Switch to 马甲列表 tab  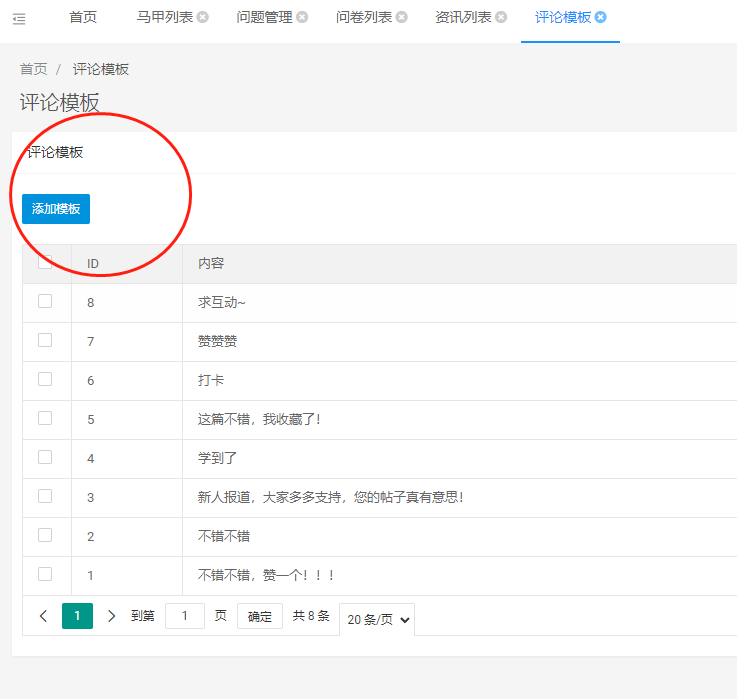click(x=165, y=17)
